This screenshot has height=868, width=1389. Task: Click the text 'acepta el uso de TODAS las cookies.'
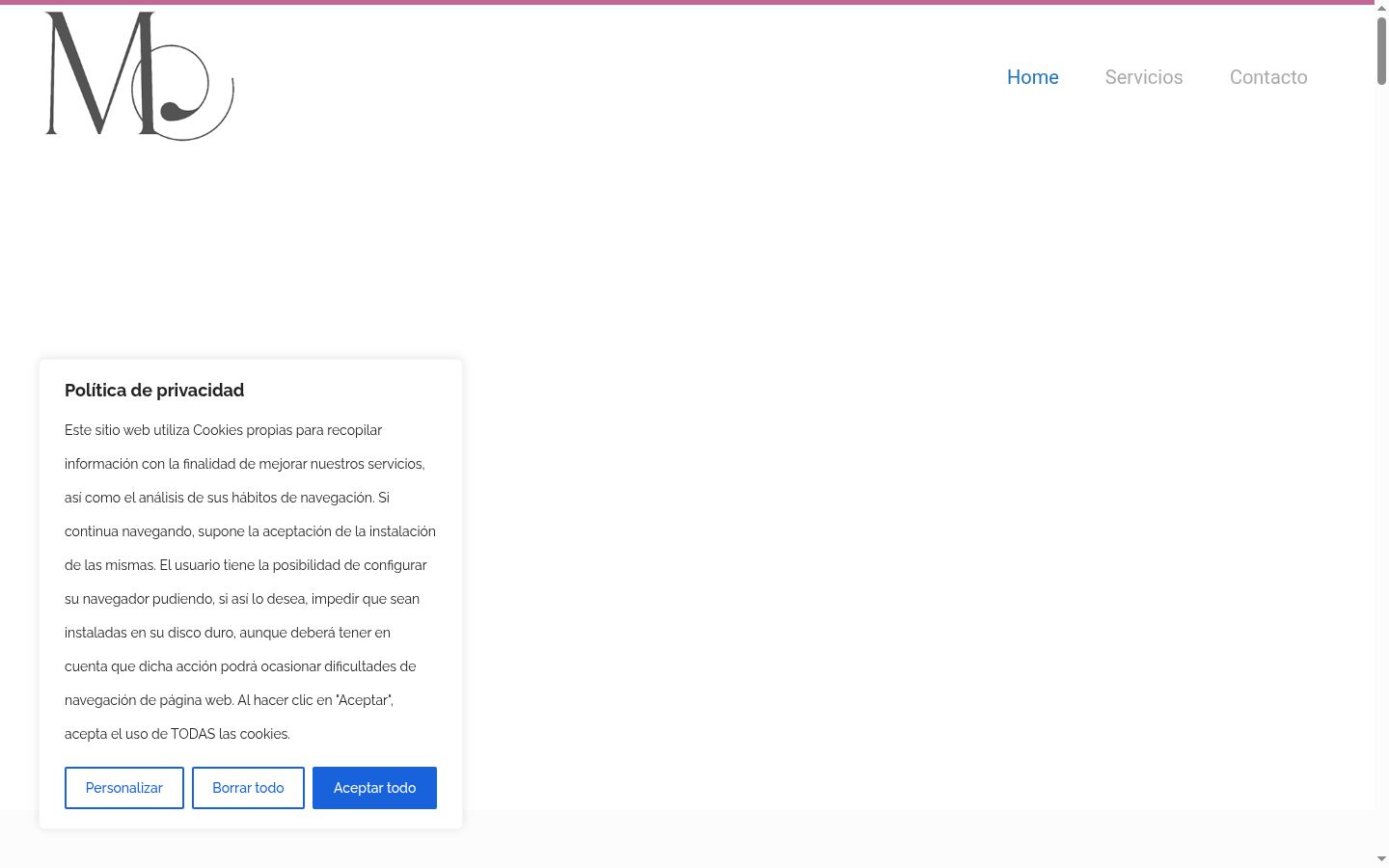click(177, 734)
